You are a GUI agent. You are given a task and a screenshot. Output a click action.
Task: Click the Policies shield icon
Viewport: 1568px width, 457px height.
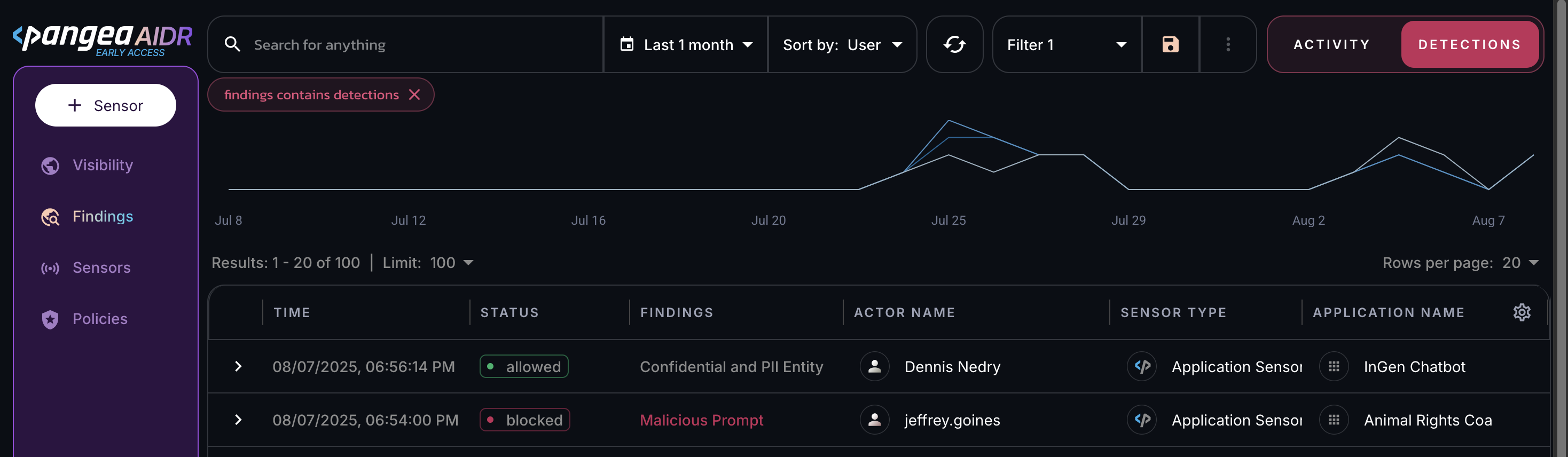(50, 319)
